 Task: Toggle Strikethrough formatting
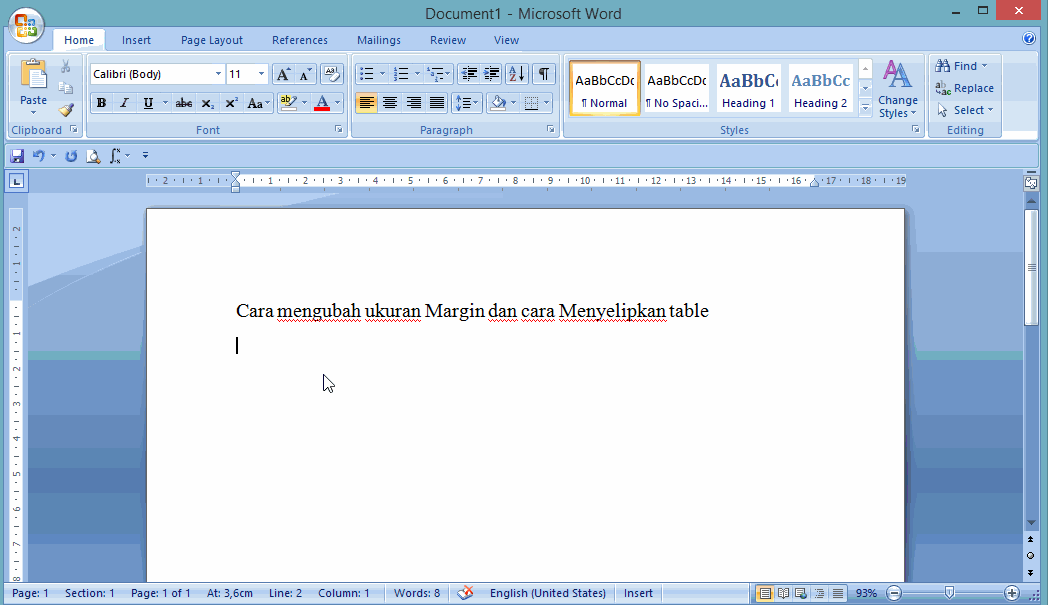[184, 103]
